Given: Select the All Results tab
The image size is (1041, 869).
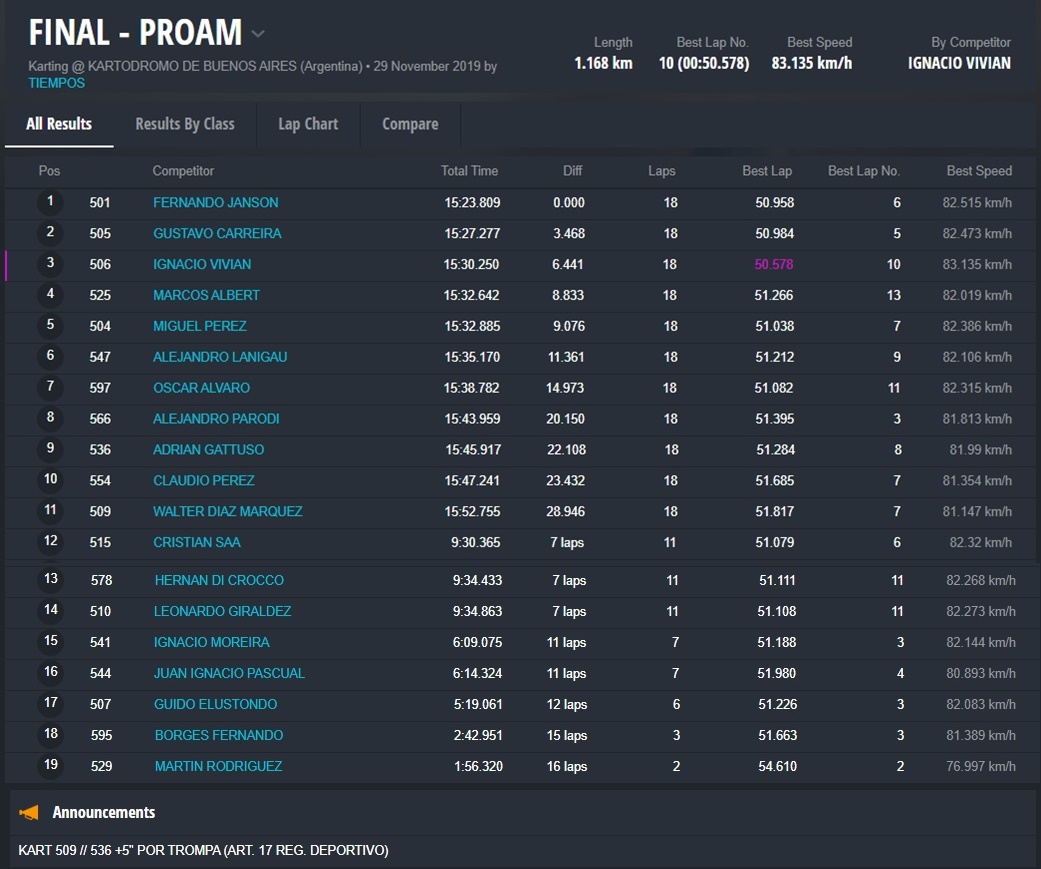Looking at the screenshot, I should (59, 124).
